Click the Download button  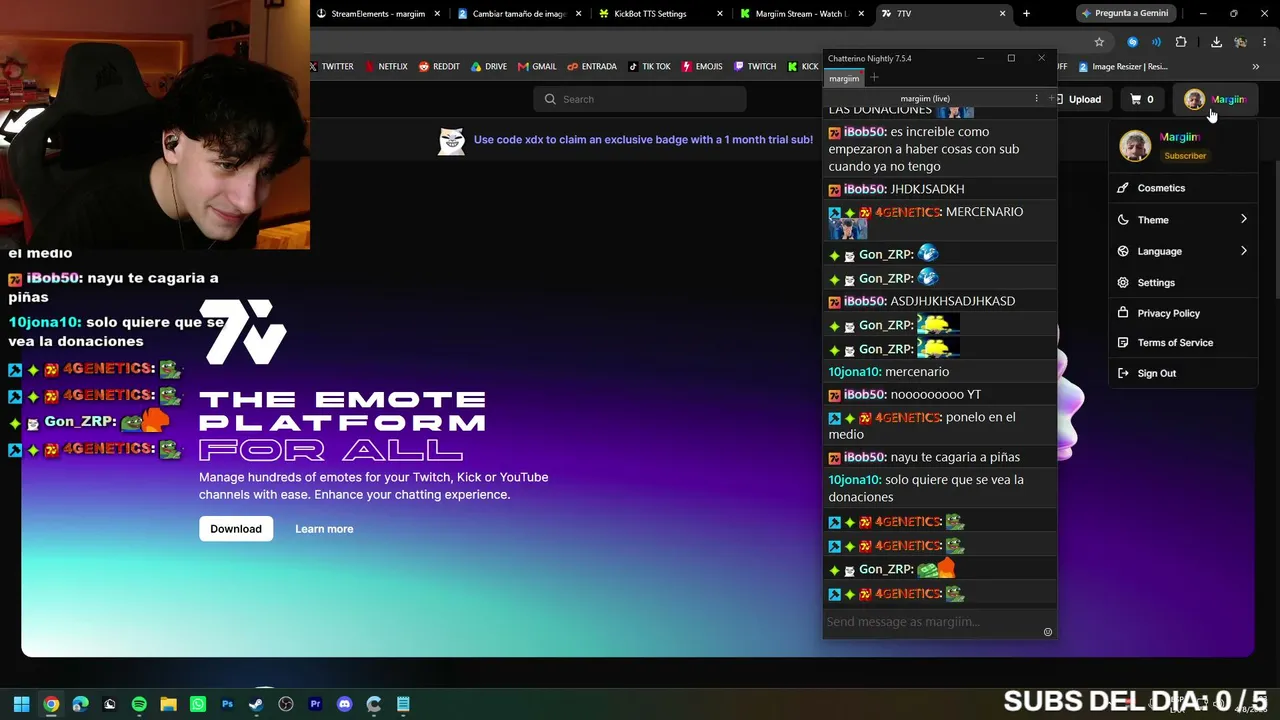pos(236,529)
